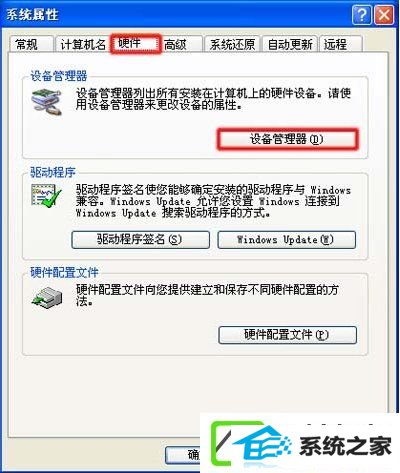This screenshot has width=400, height=473.
Task: Click the Windows Update(W) button
Action: point(287,239)
